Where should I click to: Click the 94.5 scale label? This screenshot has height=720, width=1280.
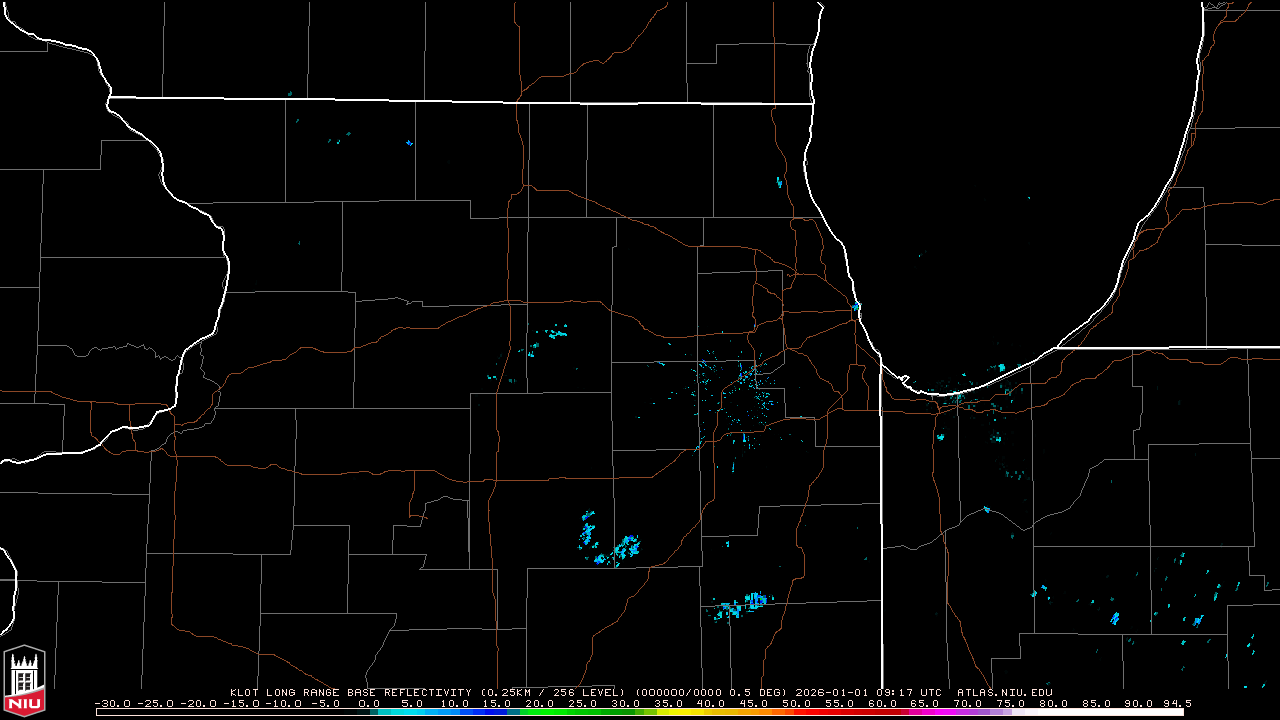(x=1176, y=703)
